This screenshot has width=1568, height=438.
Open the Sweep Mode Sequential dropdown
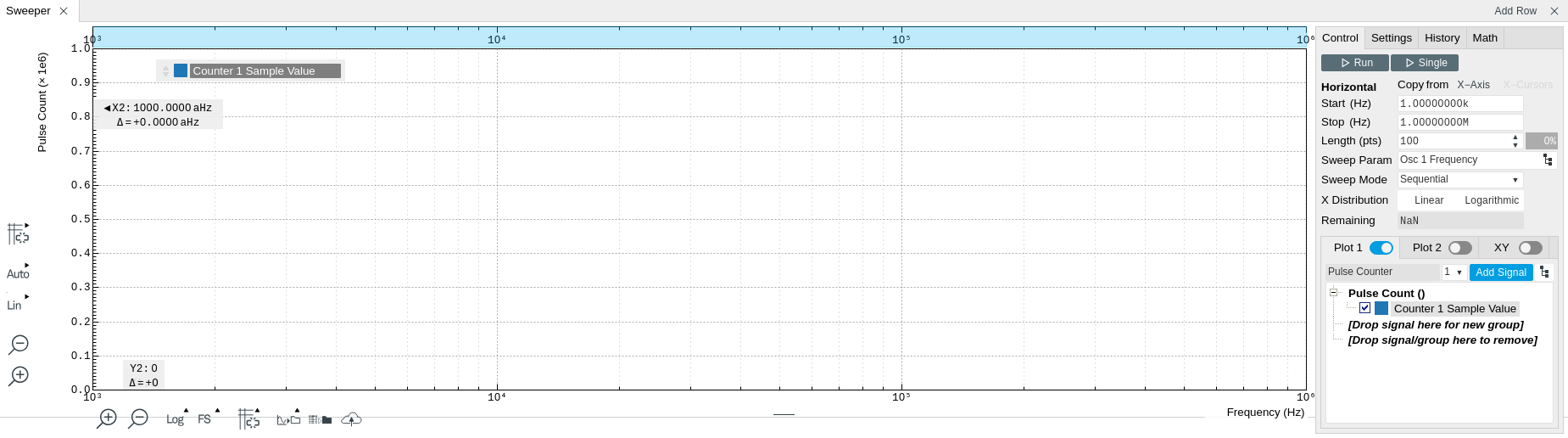1459,180
